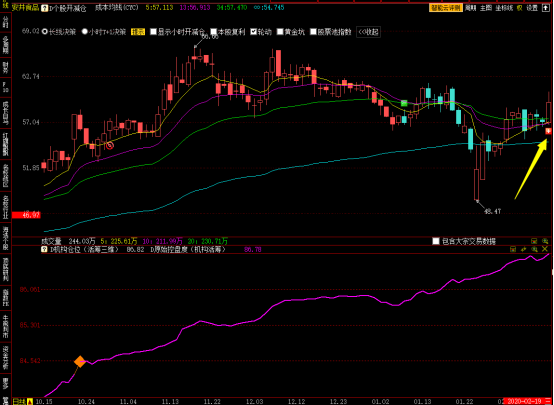Click the 62.74 price level on the axis
Screen dimensions: 554x405
31,76
